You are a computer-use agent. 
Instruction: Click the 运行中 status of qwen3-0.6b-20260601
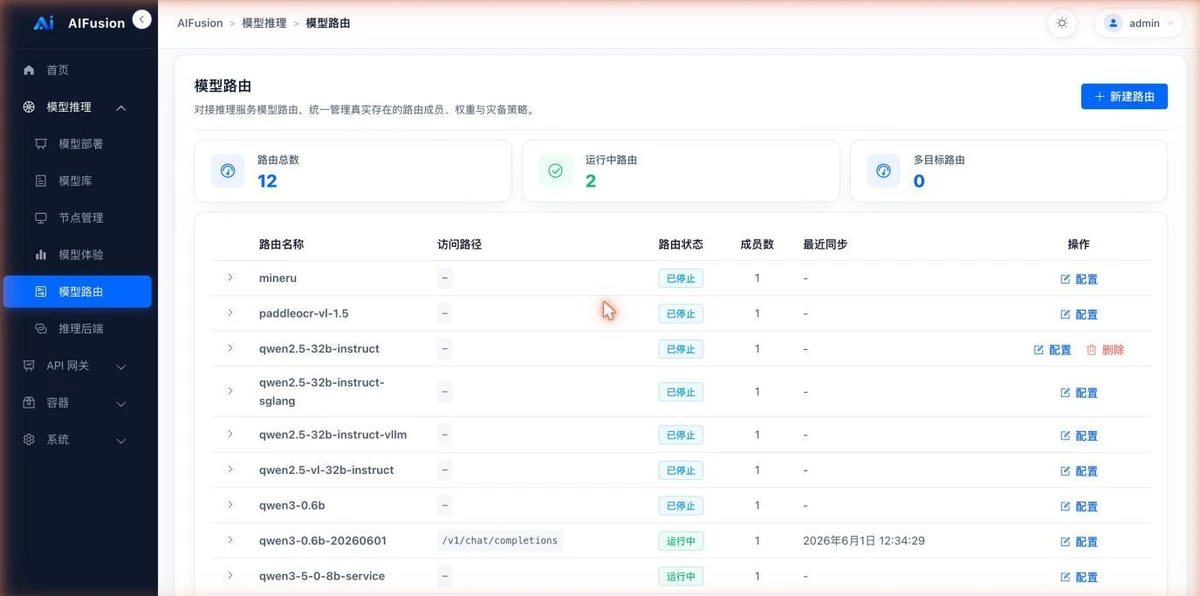(x=681, y=541)
